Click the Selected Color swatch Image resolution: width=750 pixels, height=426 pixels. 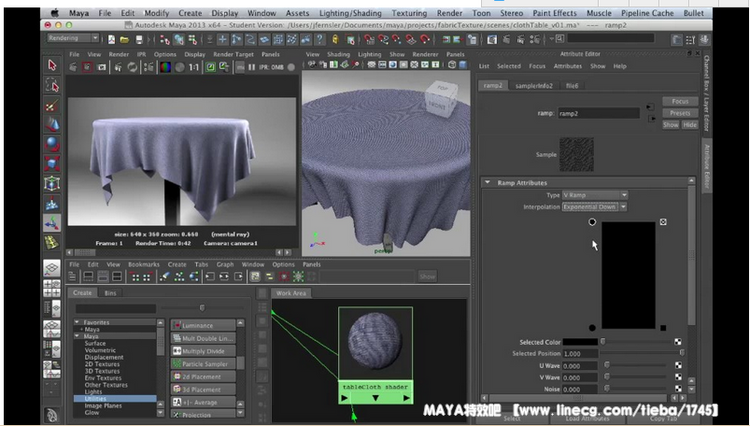580,342
